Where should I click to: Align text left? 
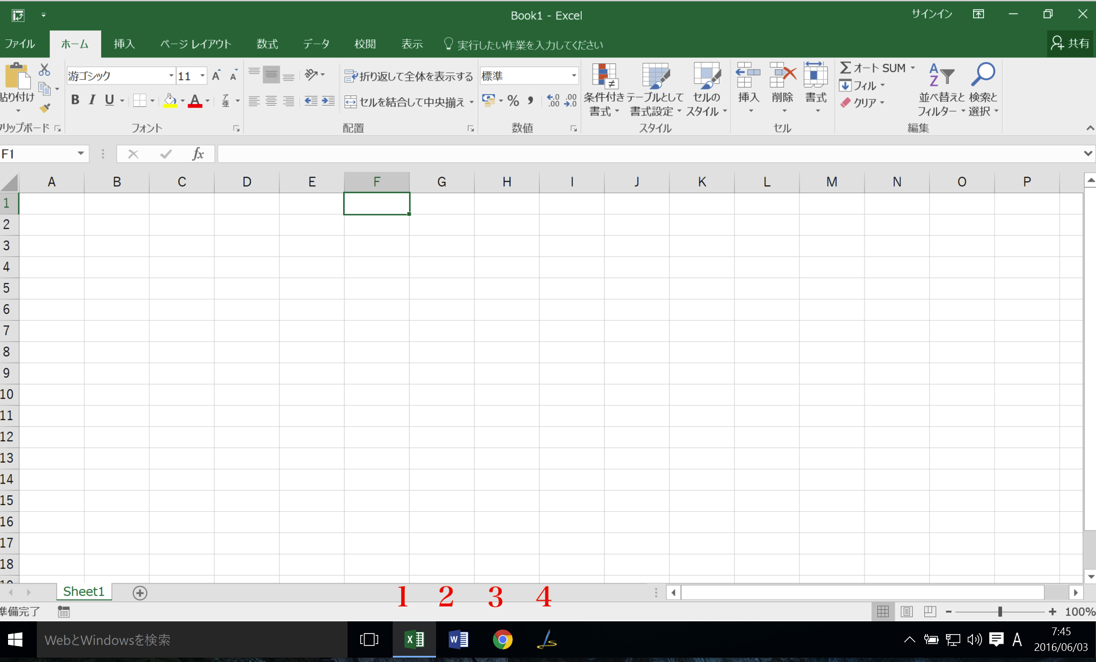tap(254, 101)
